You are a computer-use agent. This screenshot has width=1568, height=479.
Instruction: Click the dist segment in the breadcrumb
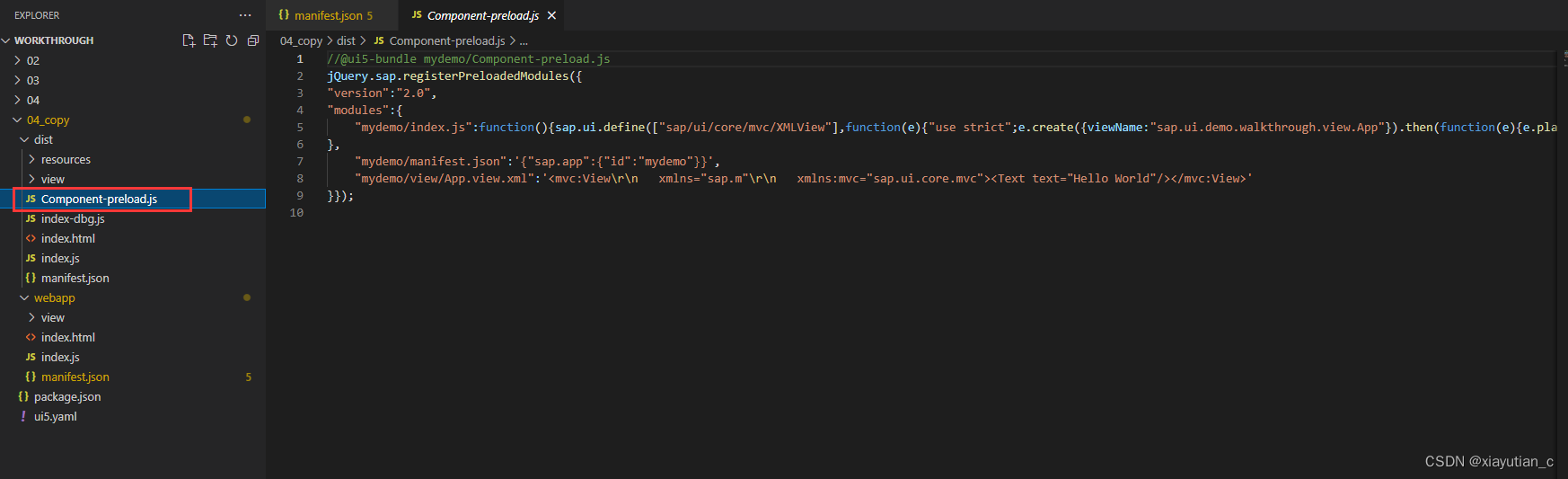(346, 40)
